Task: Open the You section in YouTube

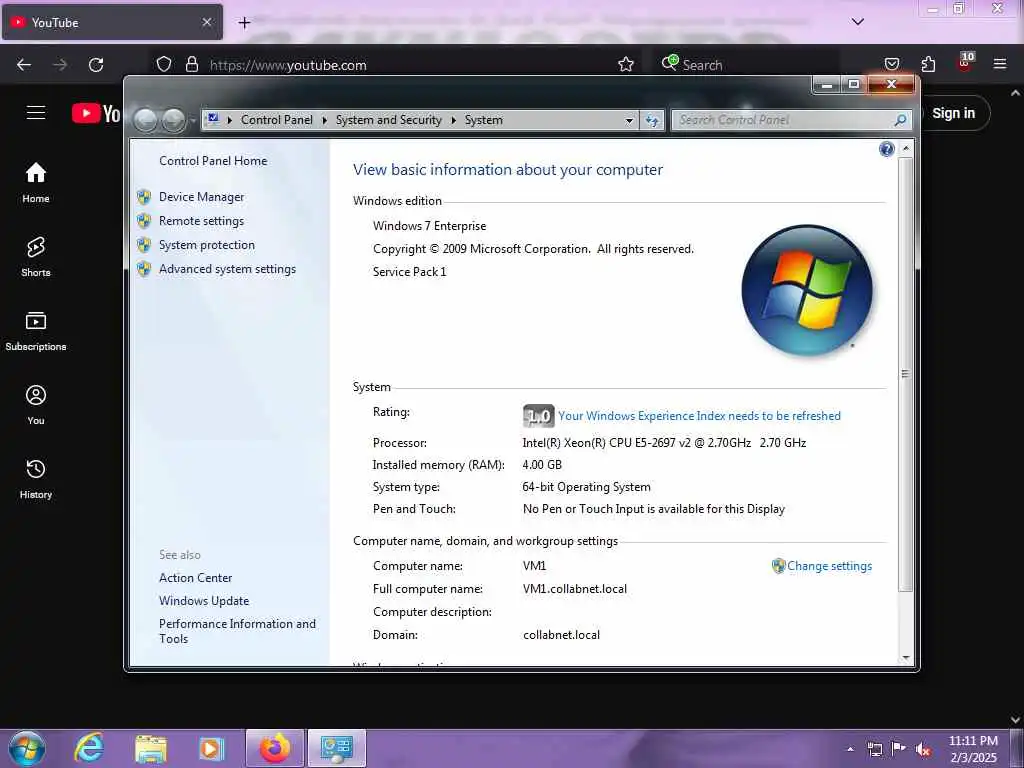Action: click(x=36, y=405)
